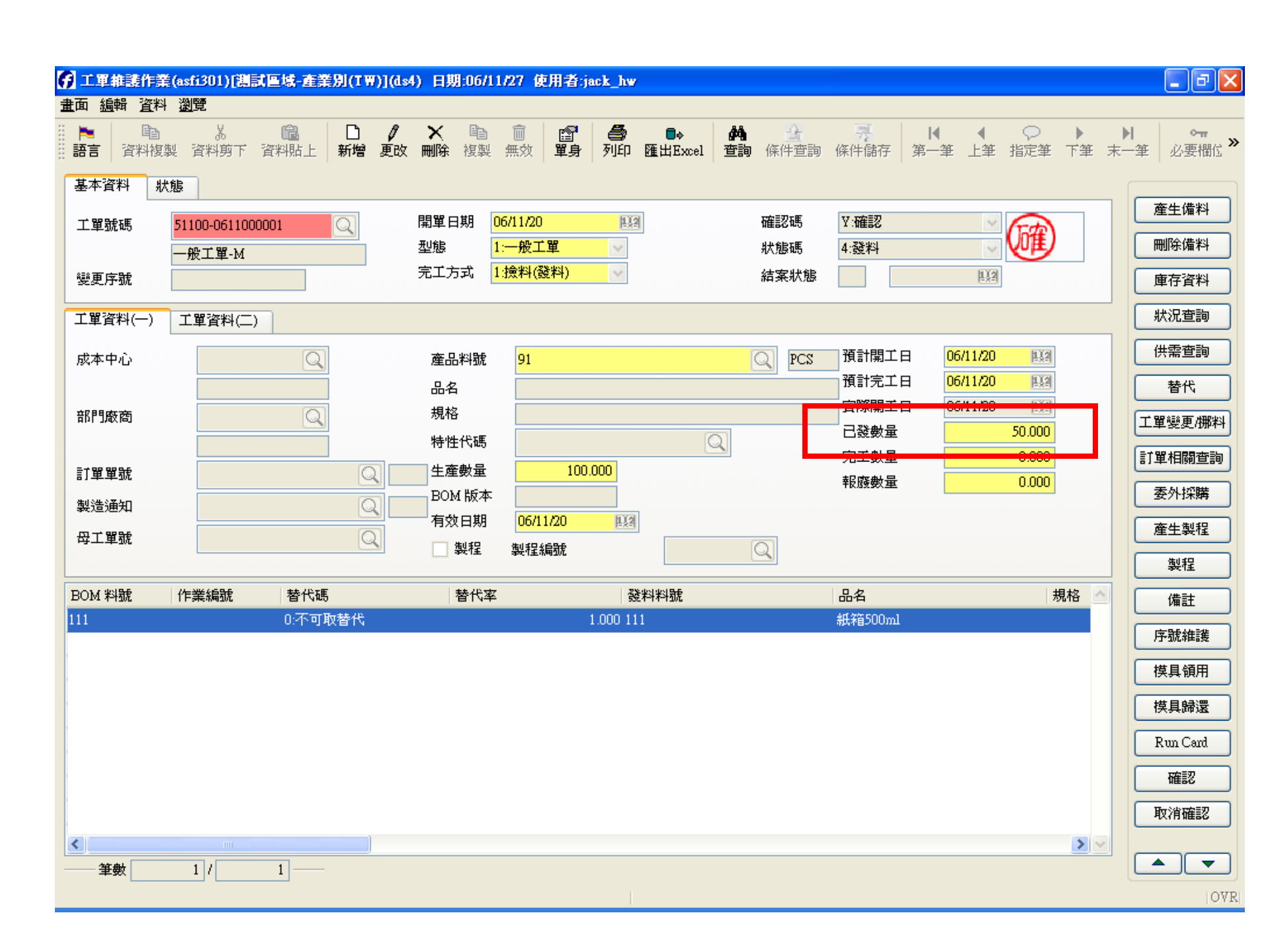The width and height of the screenshot is (1270, 952).
Task: Export data with the 匯出Excel icon
Action: [x=673, y=141]
